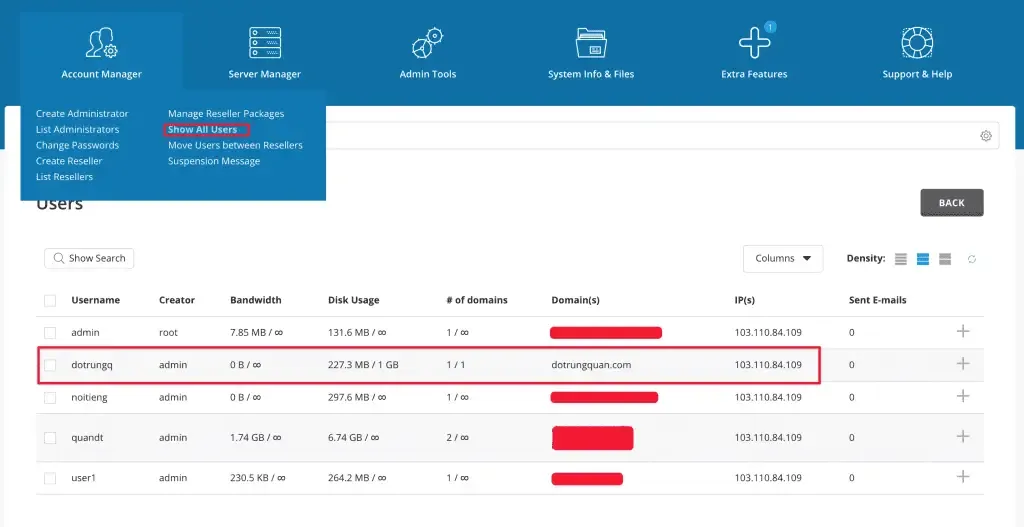Click the gear icon in search bar
Viewport: 1024px width, 527px height.
coord(986,136)
